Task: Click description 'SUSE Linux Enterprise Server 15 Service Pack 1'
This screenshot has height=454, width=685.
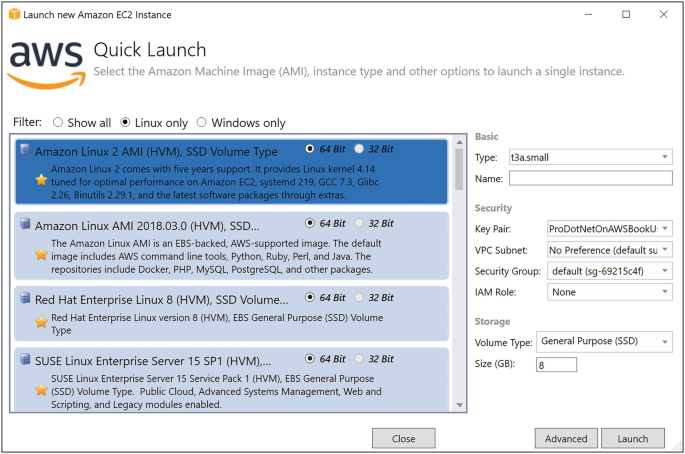Action: 216,392
